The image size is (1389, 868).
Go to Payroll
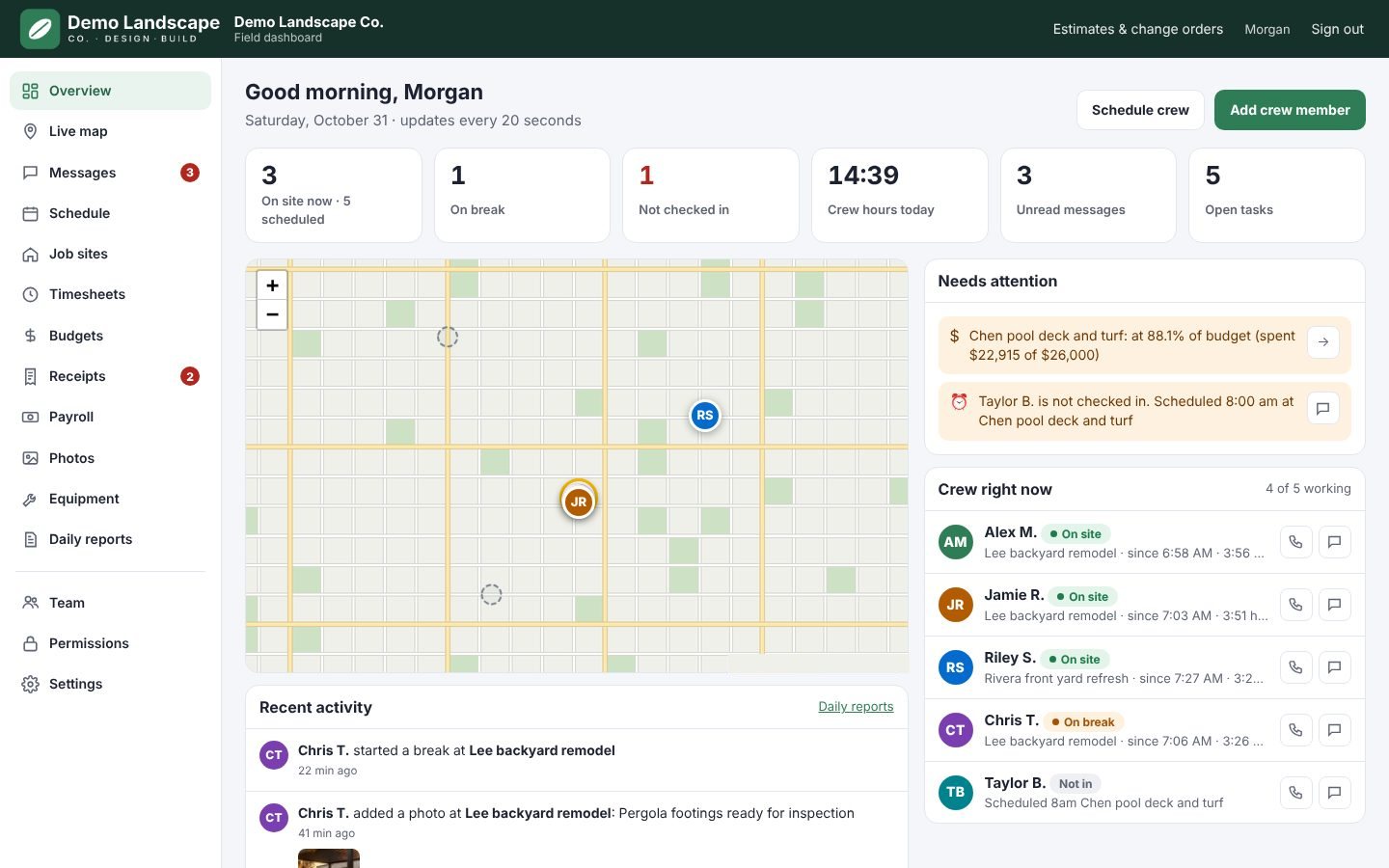coord(110,417)
